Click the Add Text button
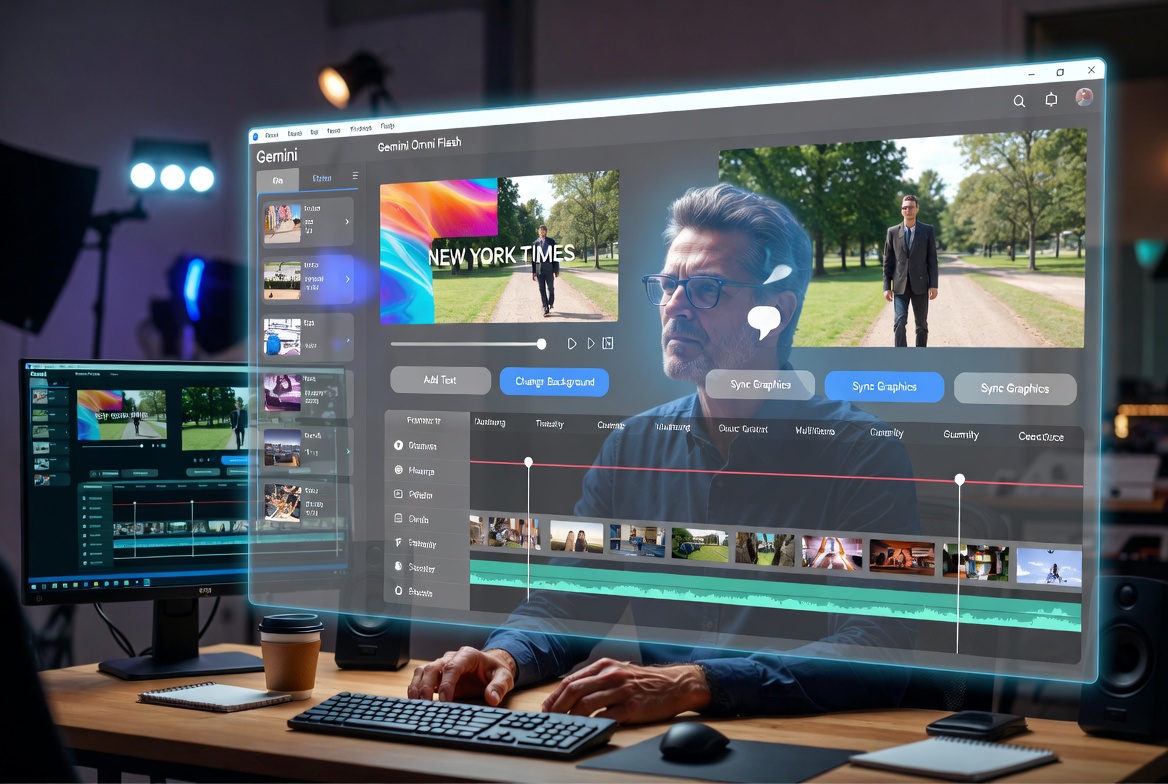This screenshot has width=1168, height=784. [440, 380]
